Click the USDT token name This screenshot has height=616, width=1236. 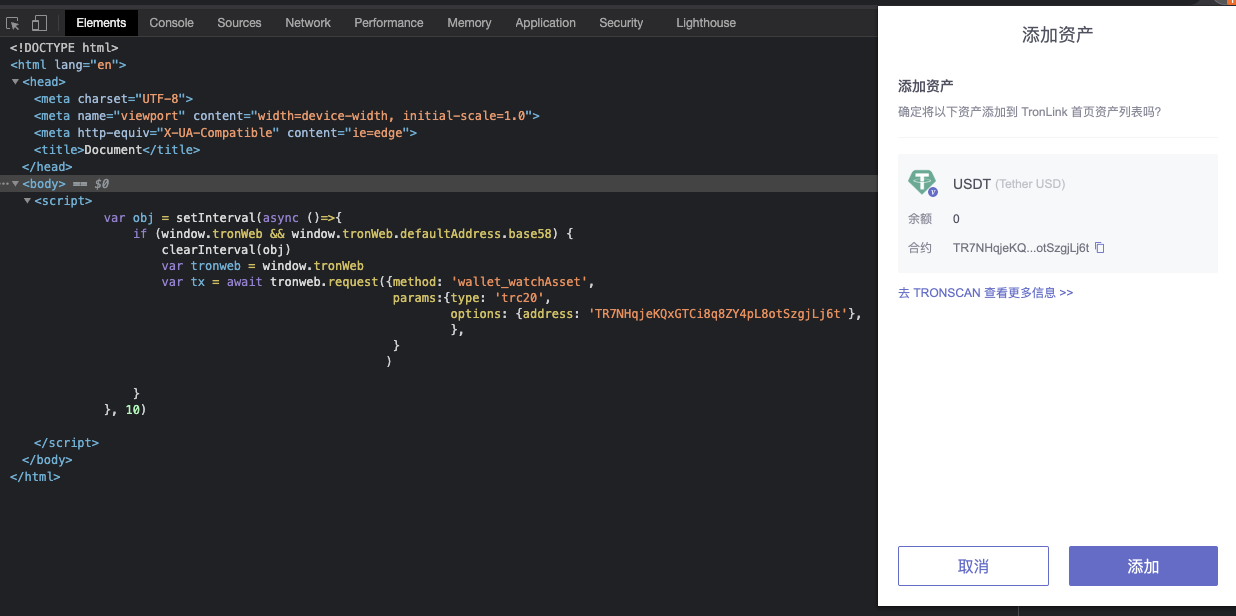[971, 184]
